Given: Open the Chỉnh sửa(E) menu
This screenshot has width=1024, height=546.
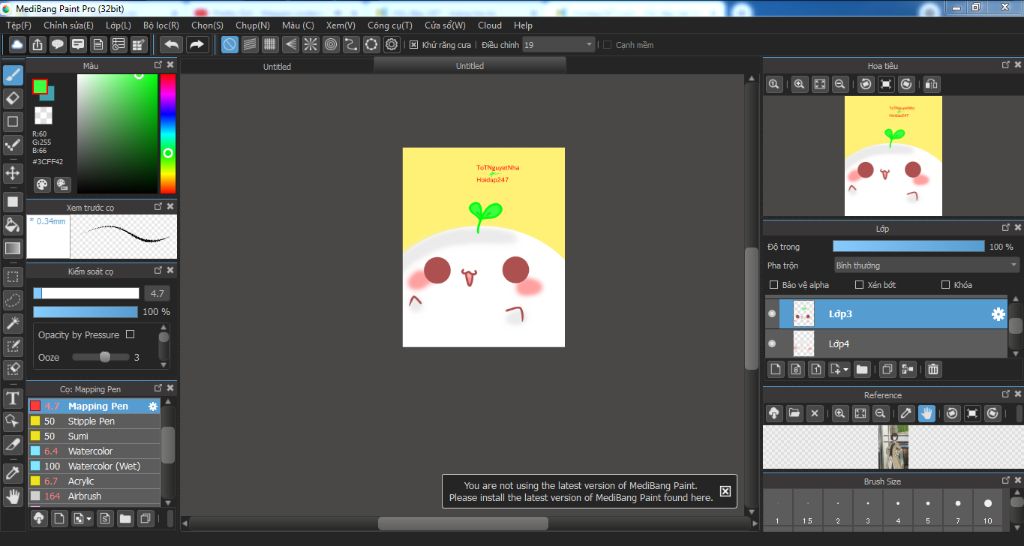Looking at the screenshot, I should [x=68, y=25].
